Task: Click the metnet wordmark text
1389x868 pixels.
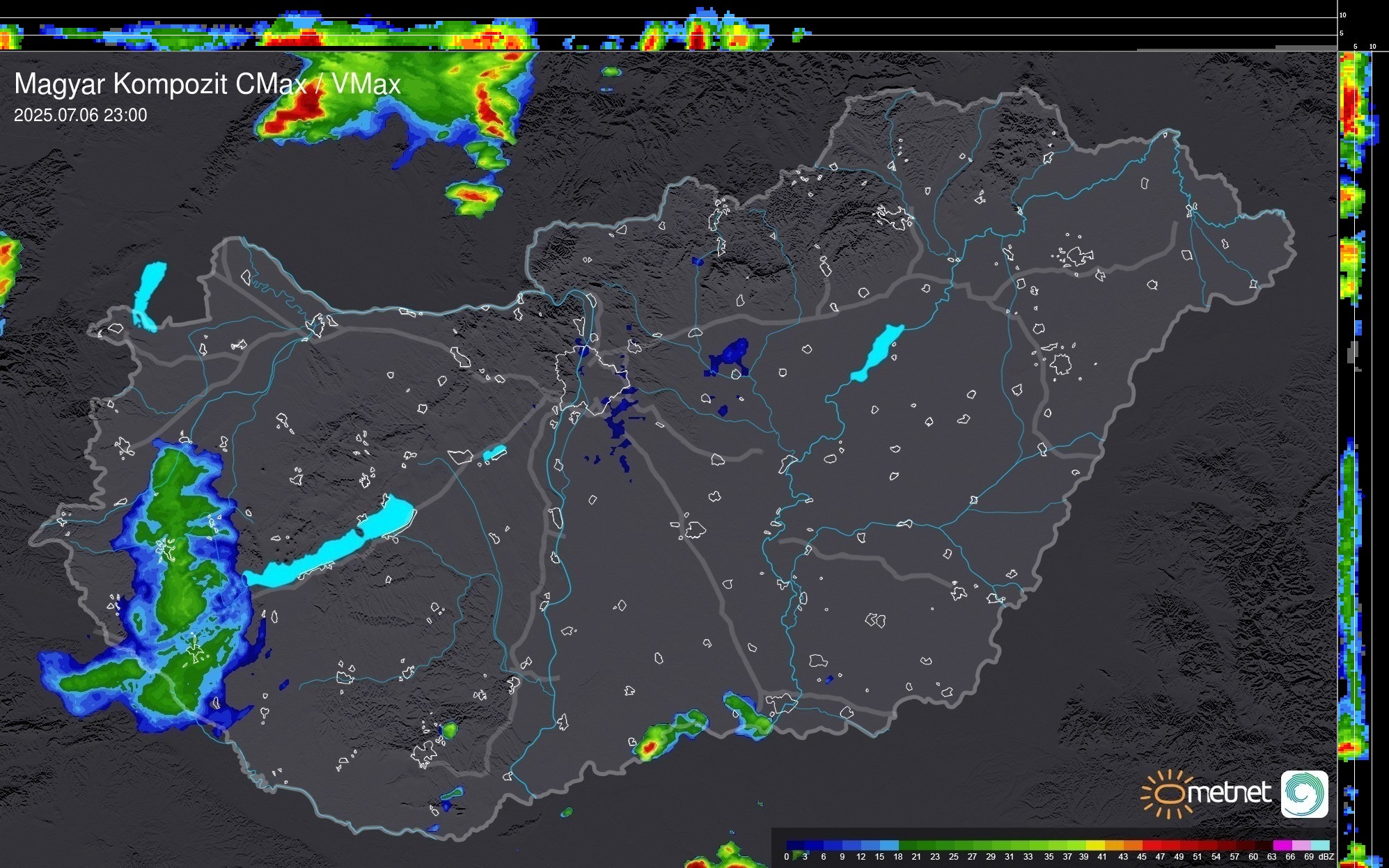Action: click(1229, 792)
